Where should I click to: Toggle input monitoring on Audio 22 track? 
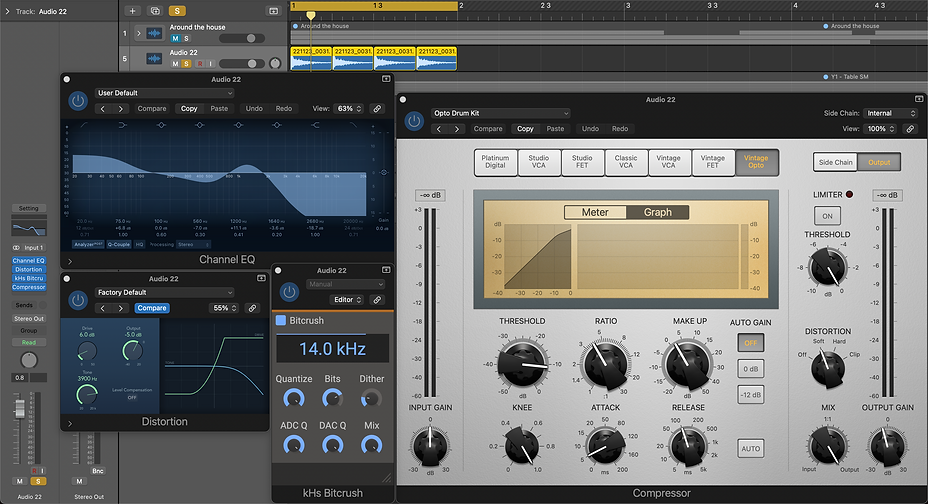tap(210, 64)
